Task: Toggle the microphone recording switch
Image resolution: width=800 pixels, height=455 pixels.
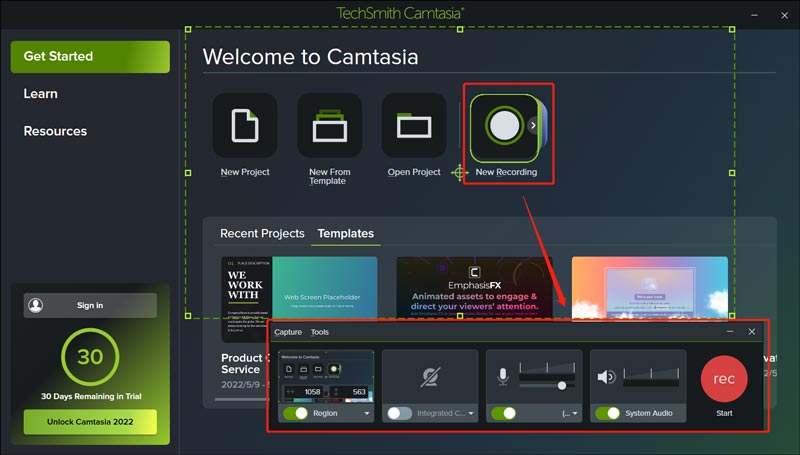Action: [504, 413]
